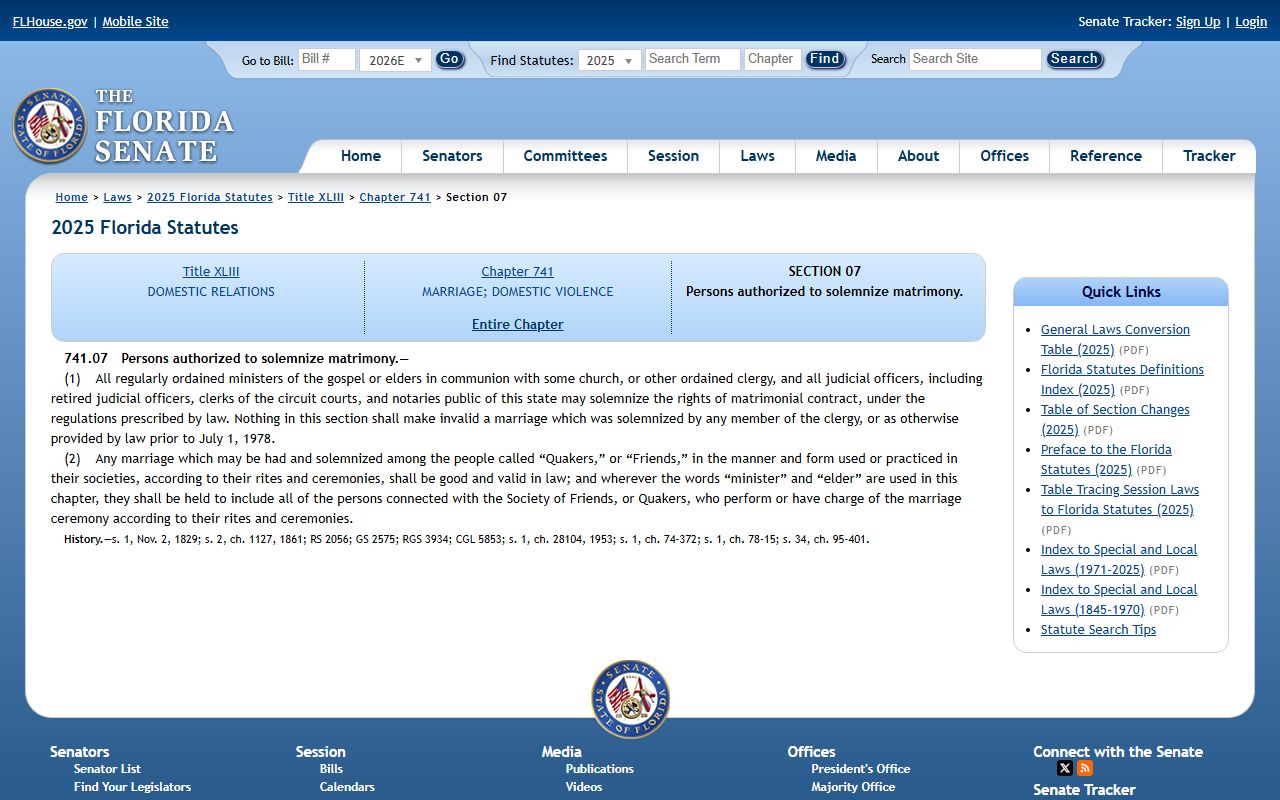Click the Login link
The width and height of the screenshot is (1280, 800).
coord(1251,21)
